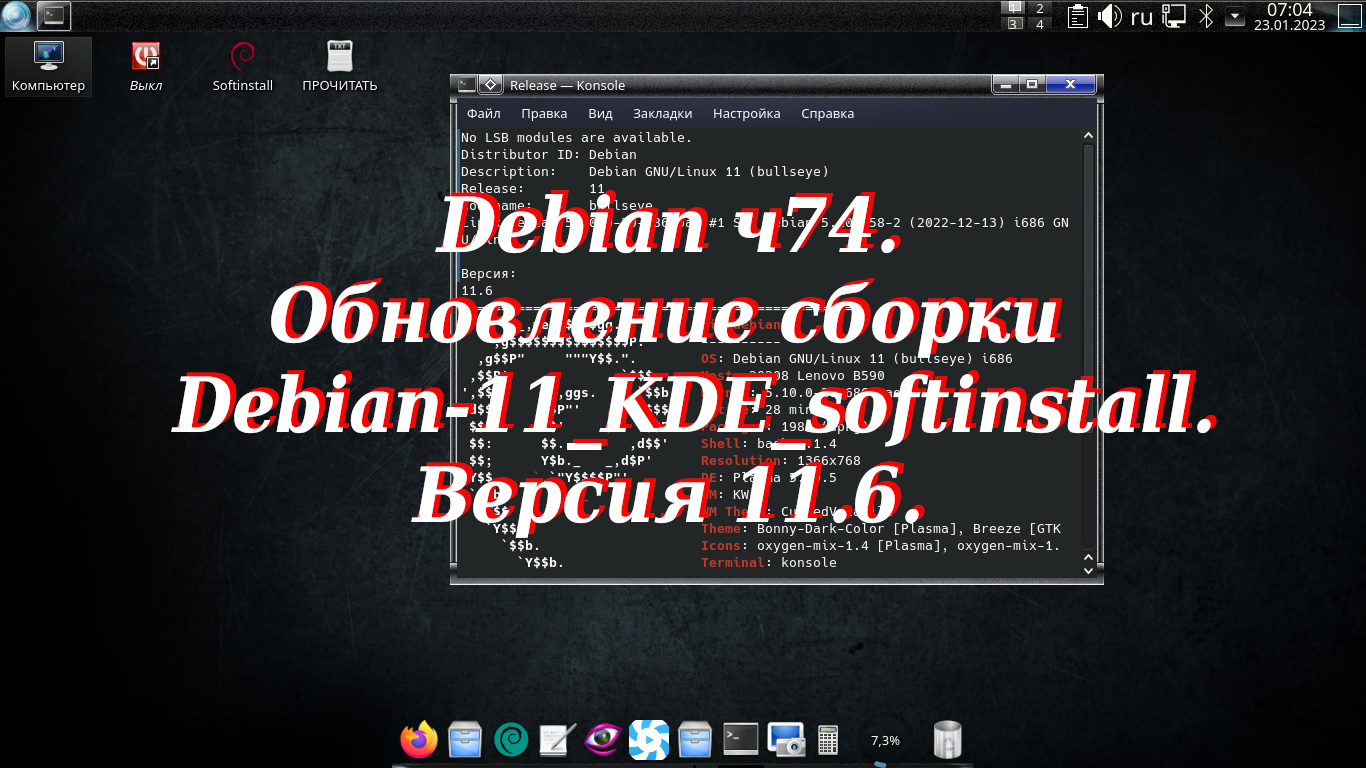This screenshot has height=768, width=1366.
Task: Click the 'Theme: Bonny-Dark-Color' line
Action: click(880, 529)
